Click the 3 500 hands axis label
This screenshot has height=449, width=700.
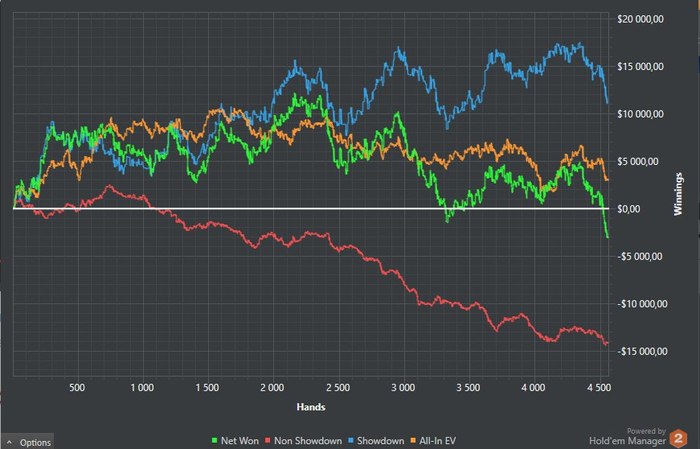click(468, 387)
